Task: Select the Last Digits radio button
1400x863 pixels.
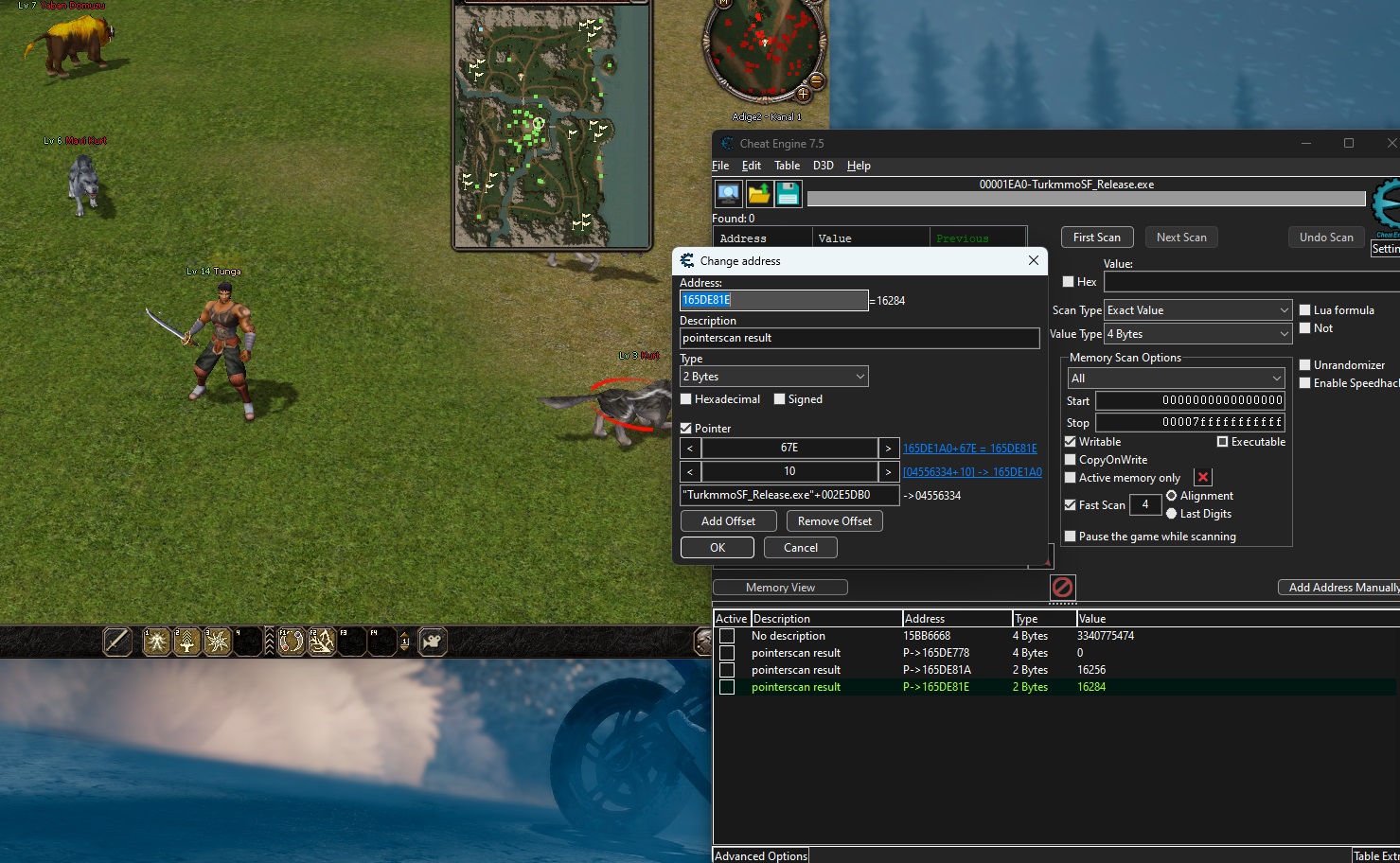Action: (1172, 514)
